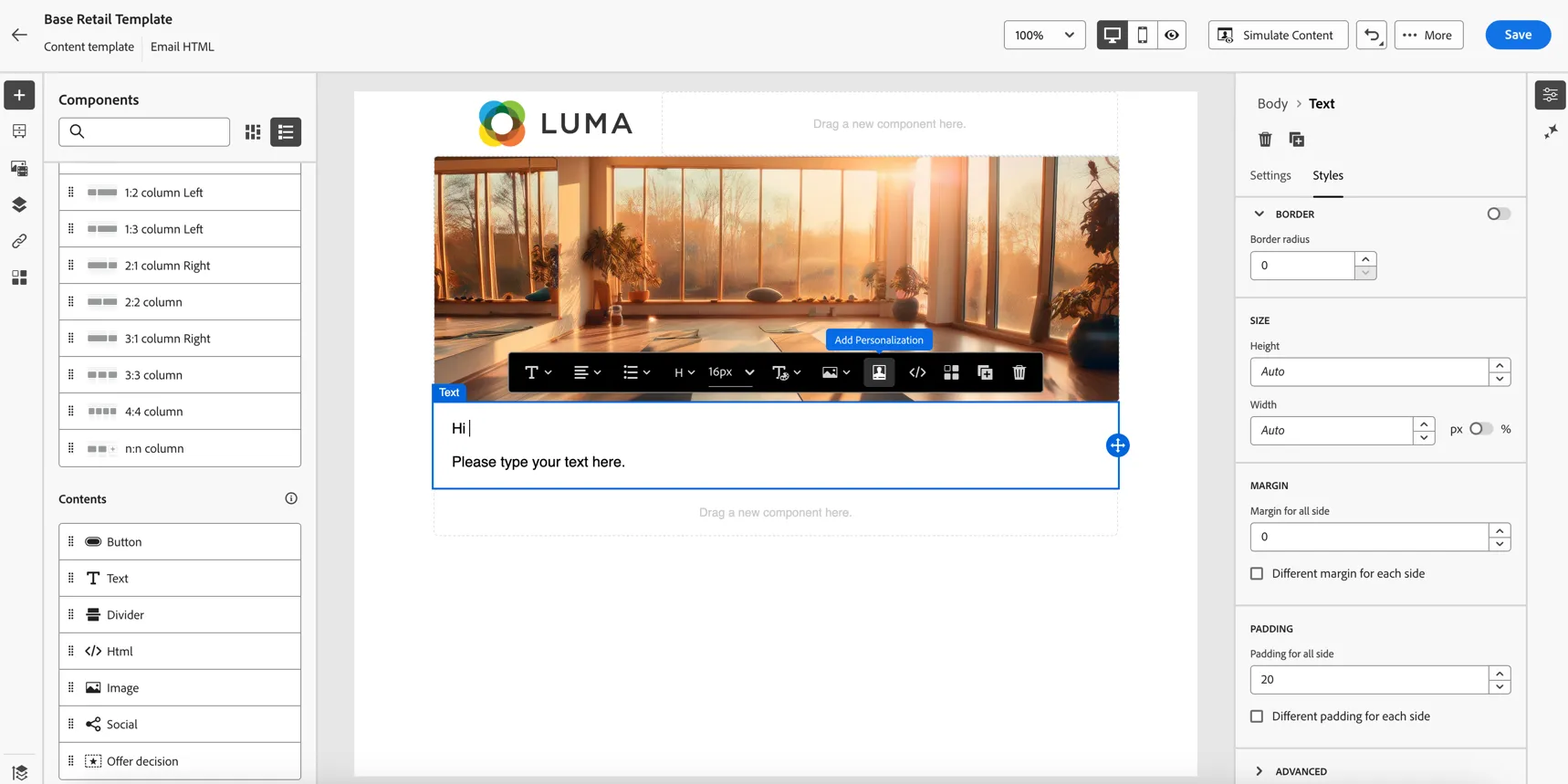Toggle the Border switch
This screenshot has height=784, width=1568.
tap(1498, 214)
